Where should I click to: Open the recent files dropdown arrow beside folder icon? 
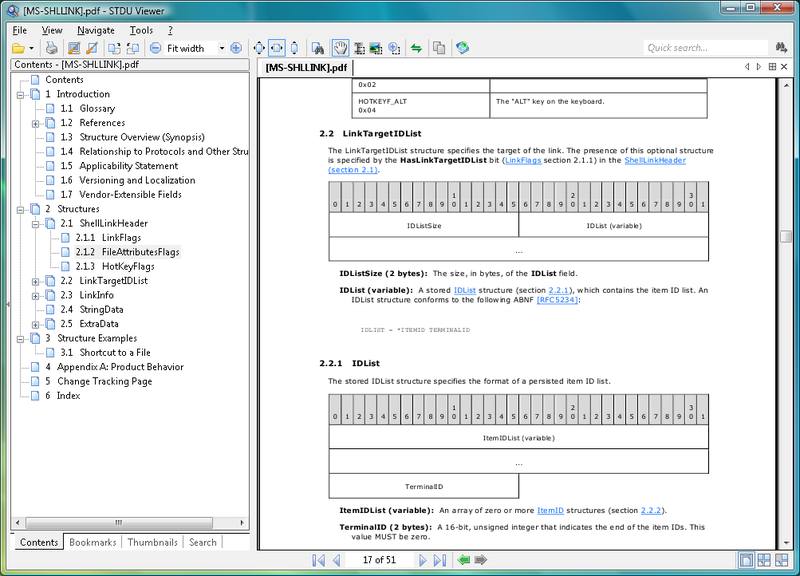pos(32,48)
